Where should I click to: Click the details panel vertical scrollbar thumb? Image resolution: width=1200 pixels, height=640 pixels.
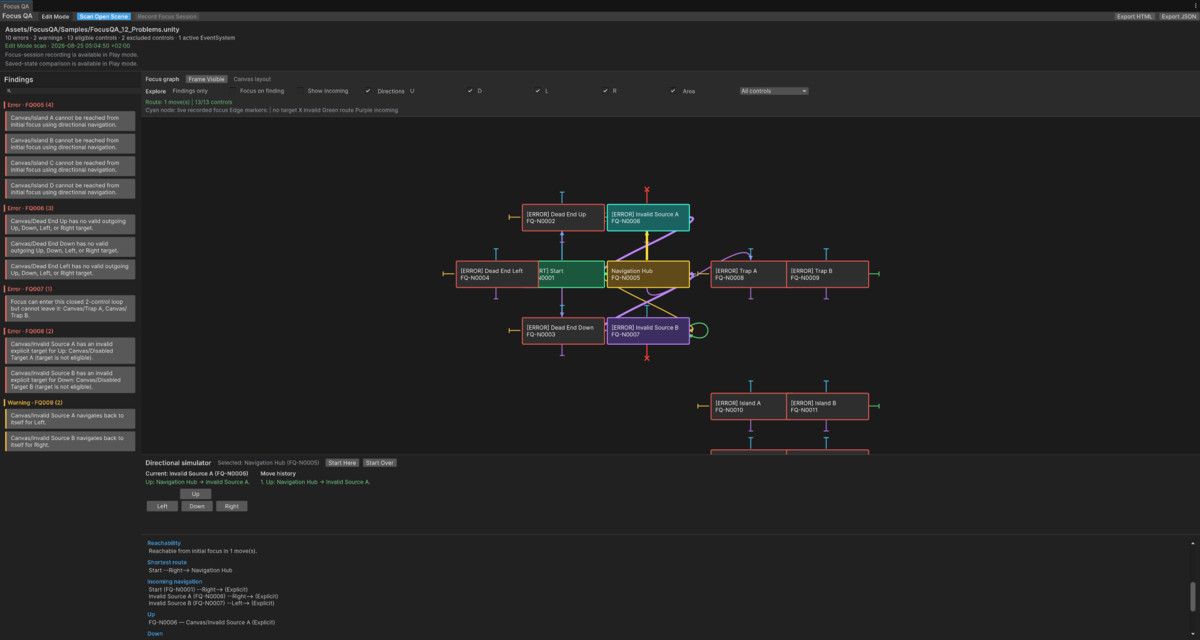pos(1195,595)
